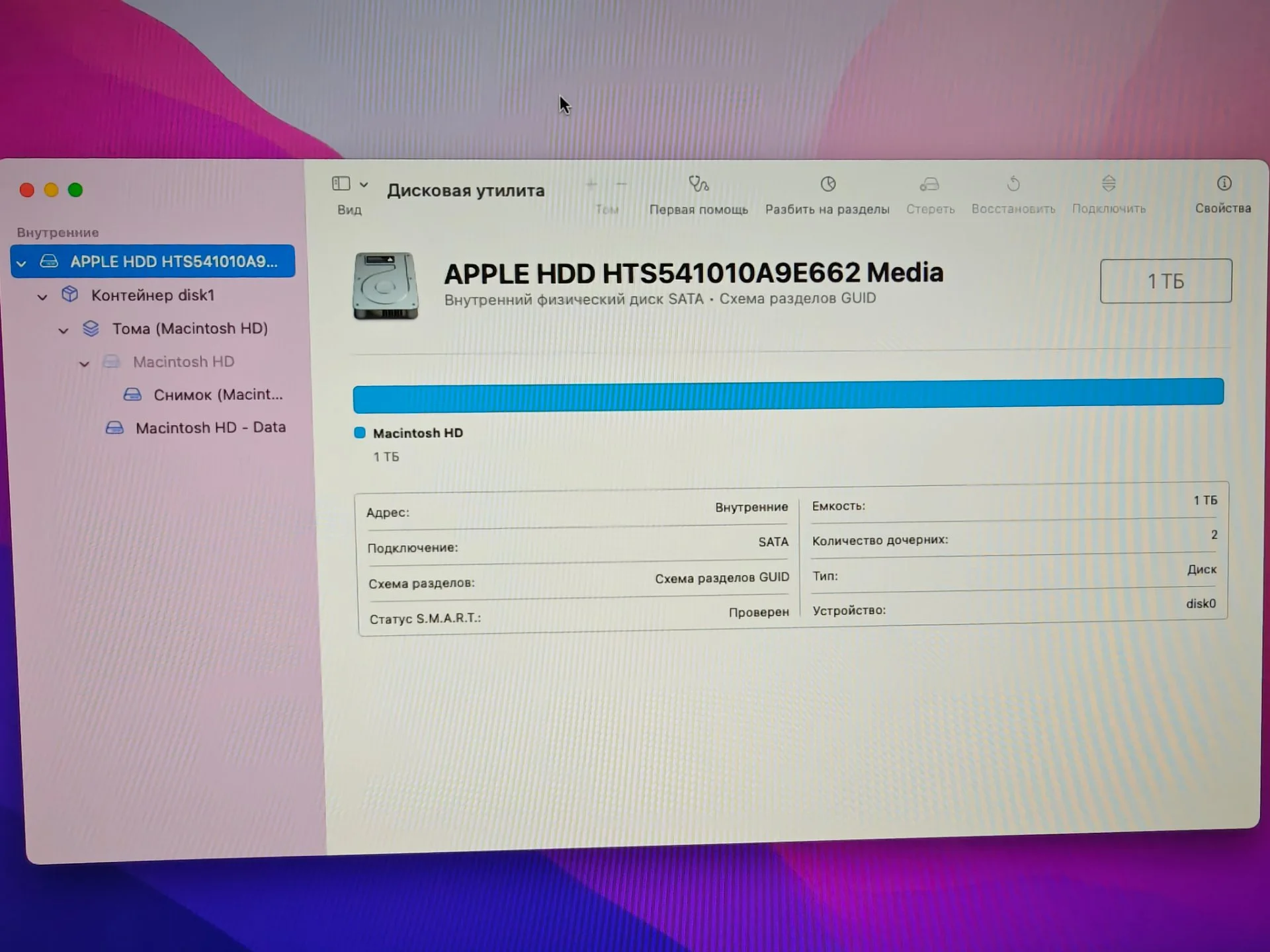This screenshot has width=1270, height=952.
Task: Click the First Aid stethoscope icon
Action: point(698,184)
